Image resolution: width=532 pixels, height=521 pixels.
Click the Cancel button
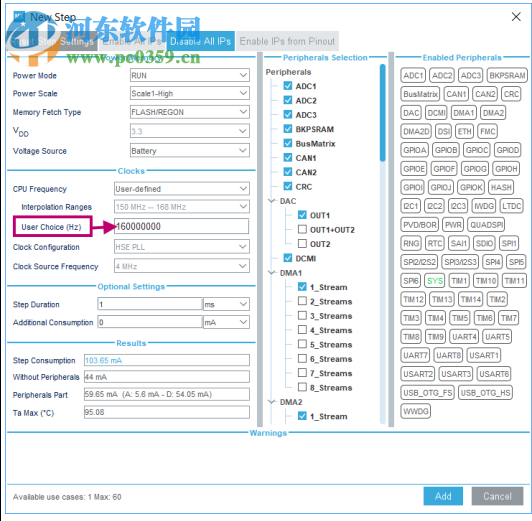coord(497,496)
